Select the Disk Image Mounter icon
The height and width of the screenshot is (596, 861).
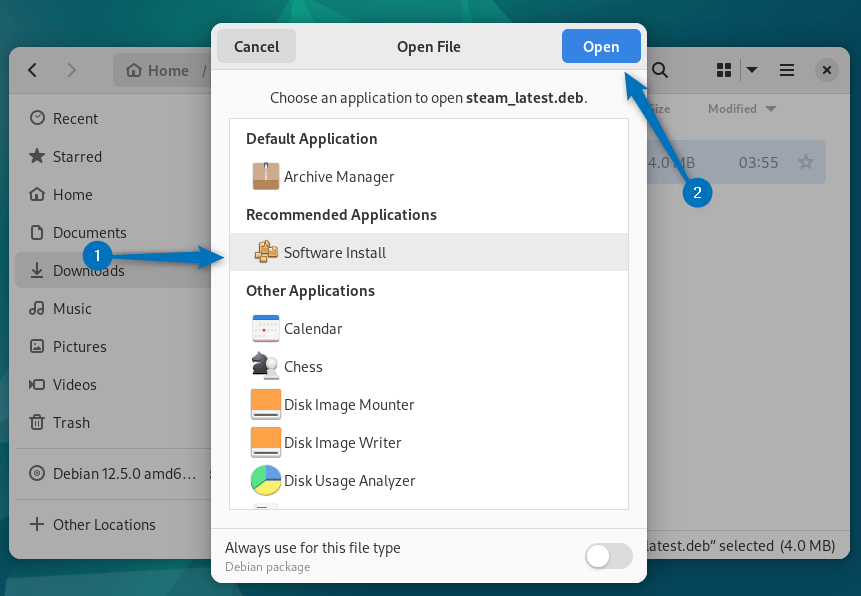pyautogui.click(x=266, y=405)
